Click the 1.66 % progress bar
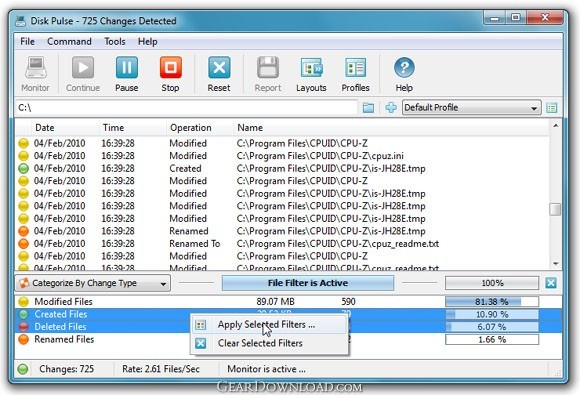Viewport: 580px width, 395px height. coord(492,340)
